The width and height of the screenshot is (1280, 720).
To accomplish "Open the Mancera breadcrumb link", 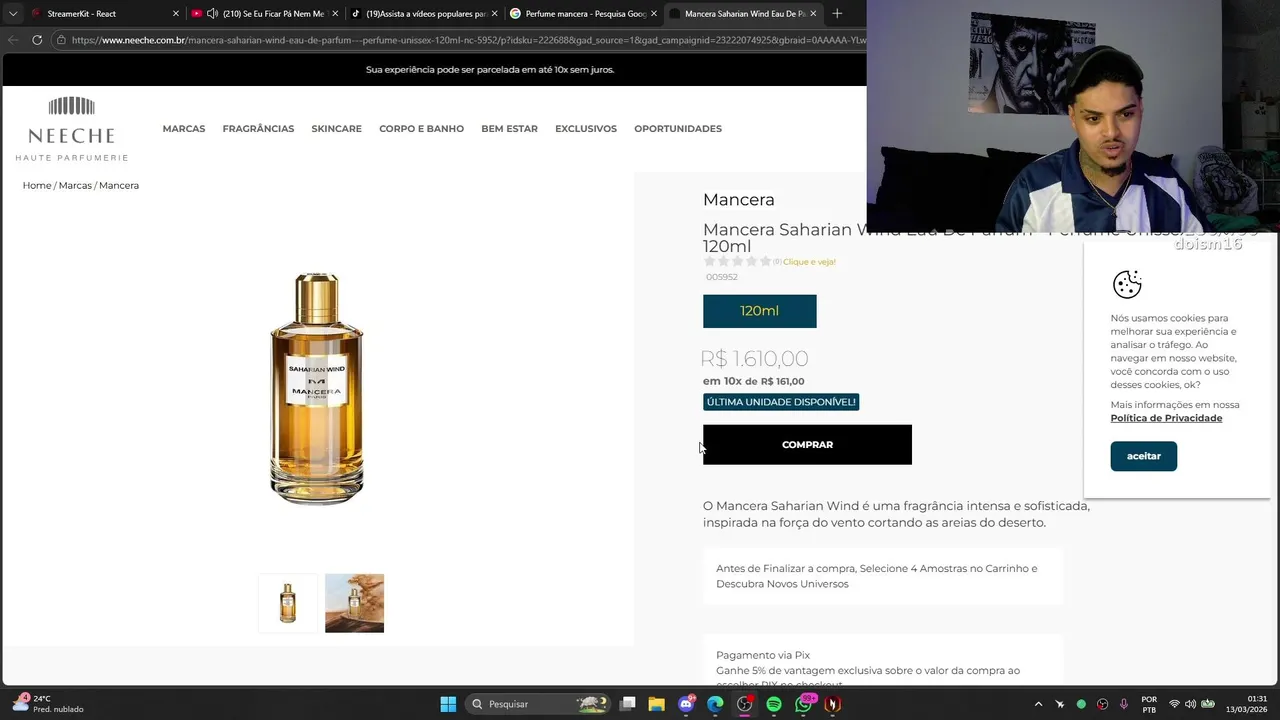I will (x=119, y=185).
